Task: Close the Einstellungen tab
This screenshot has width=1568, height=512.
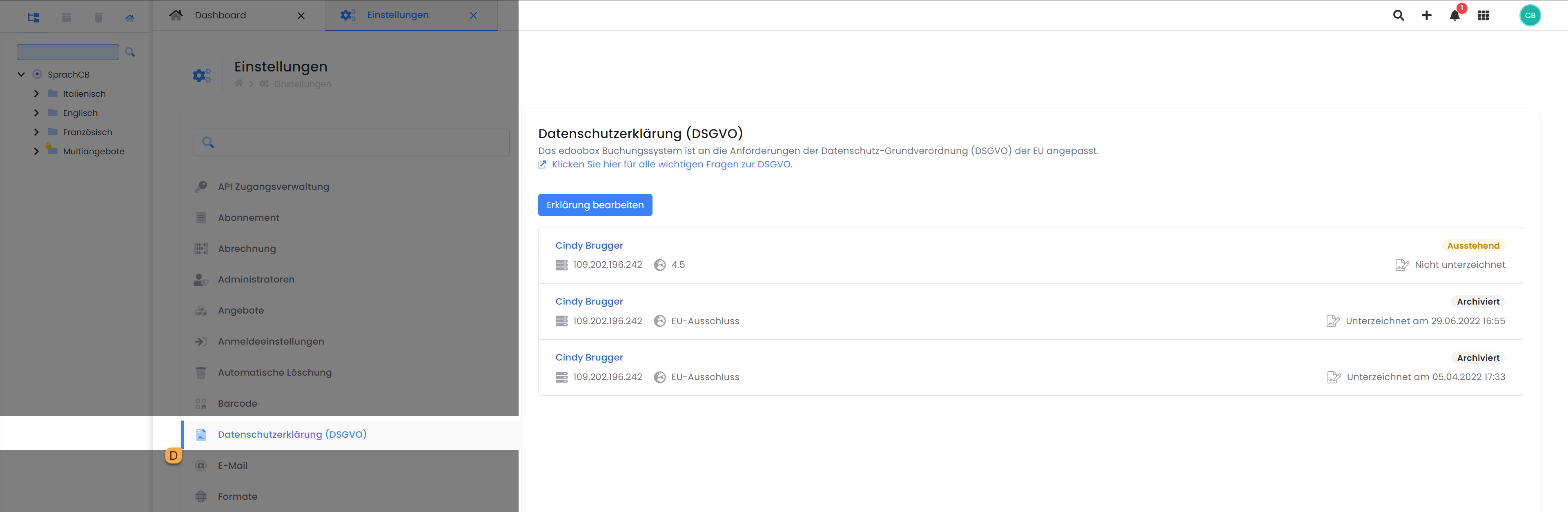Action: point(473,16)
